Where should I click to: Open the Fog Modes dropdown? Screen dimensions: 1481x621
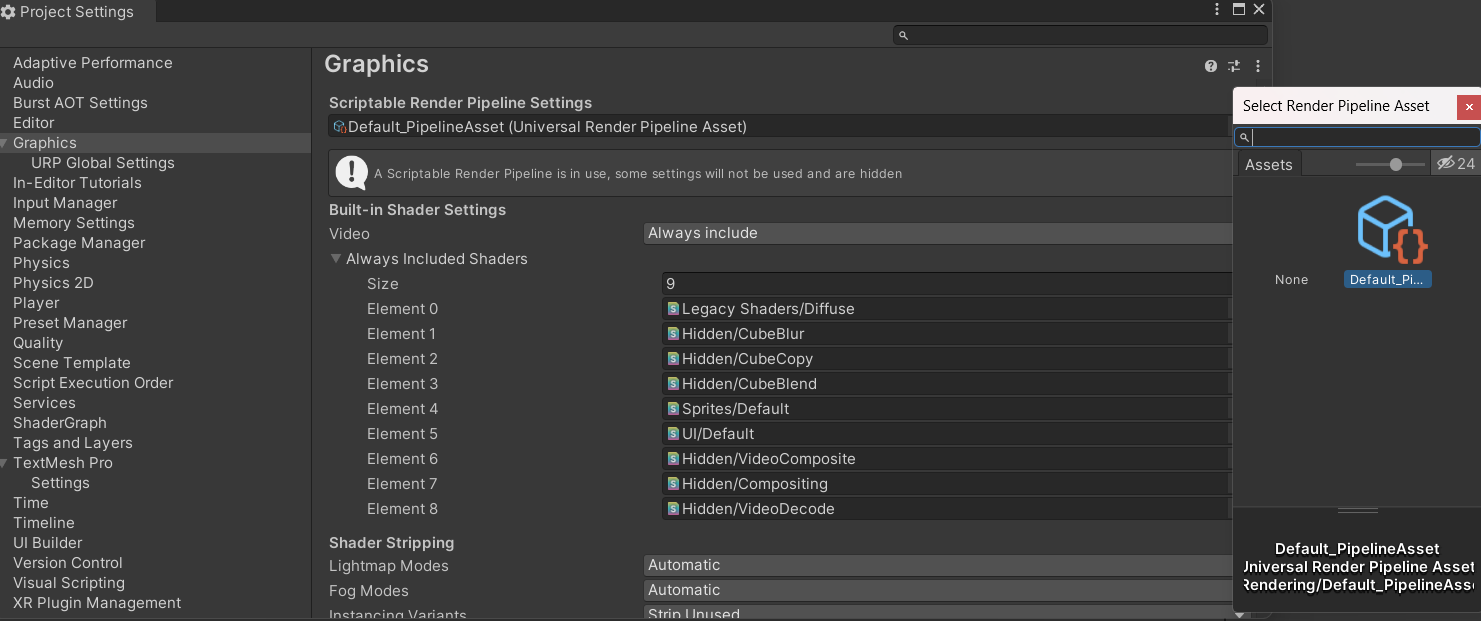pos(938,590)
